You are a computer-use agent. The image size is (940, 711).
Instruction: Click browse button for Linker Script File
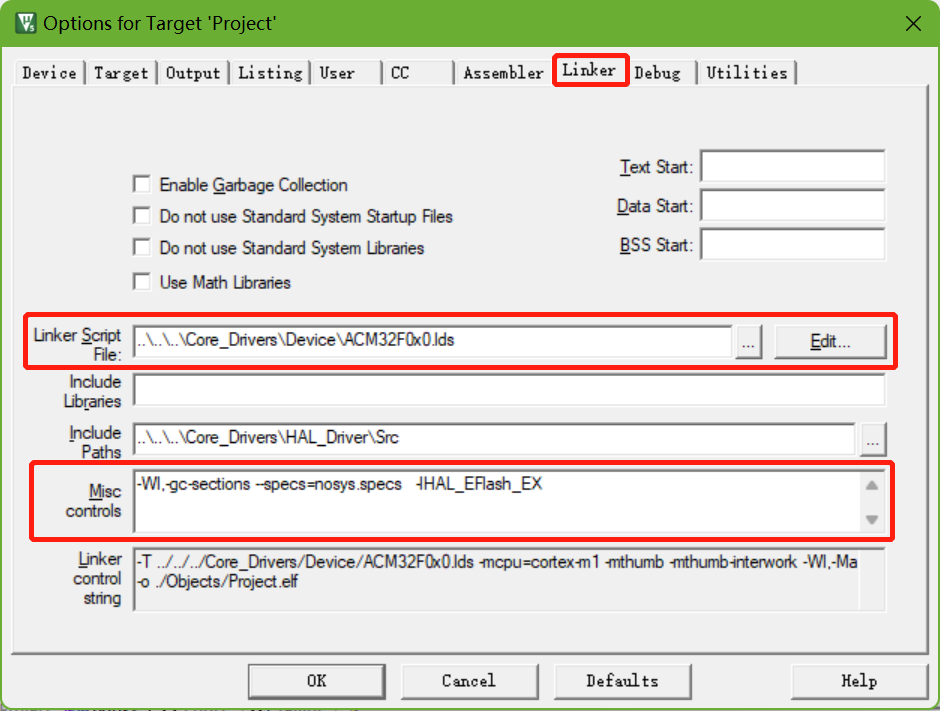750,341
